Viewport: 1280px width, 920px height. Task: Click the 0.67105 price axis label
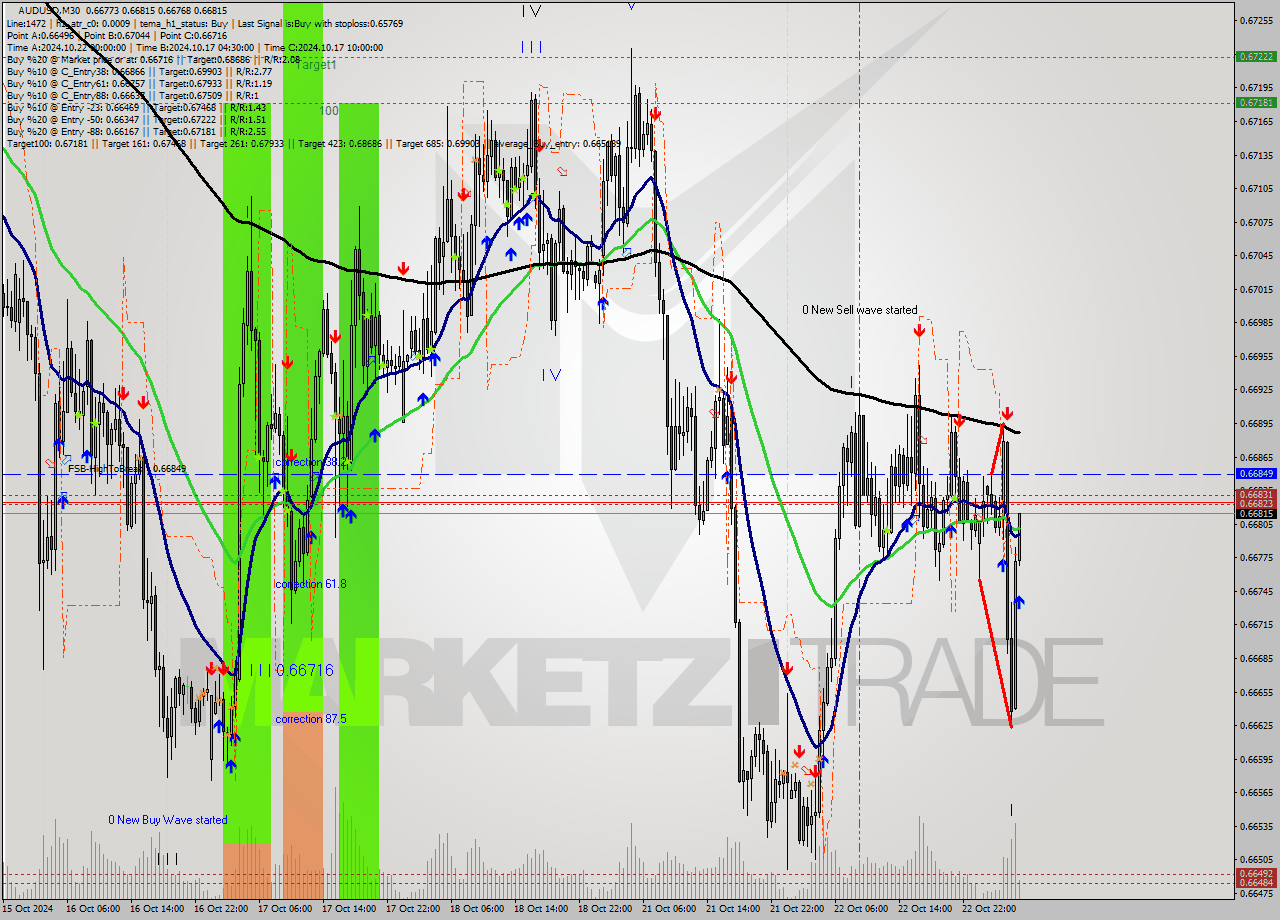(1256, 188)
